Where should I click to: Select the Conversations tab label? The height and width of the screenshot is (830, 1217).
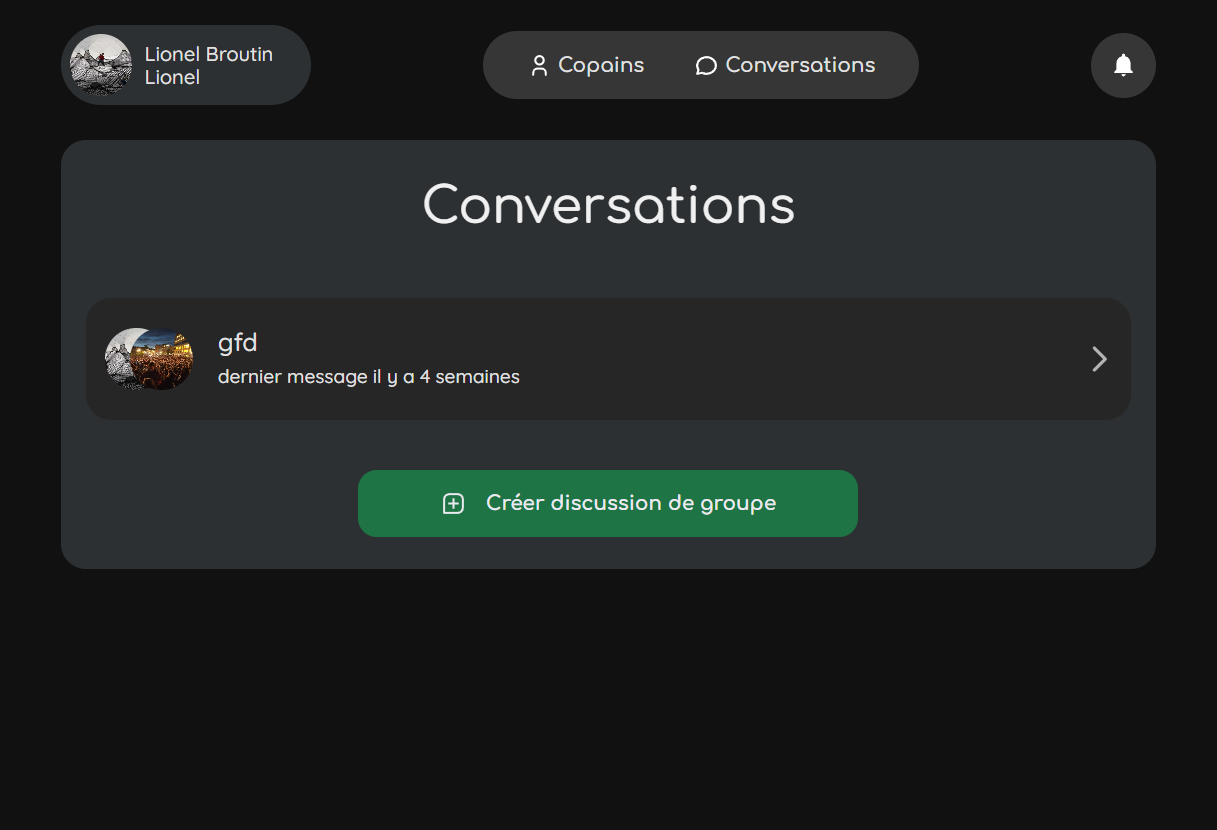pyautogui.click(x=800, y=65)
